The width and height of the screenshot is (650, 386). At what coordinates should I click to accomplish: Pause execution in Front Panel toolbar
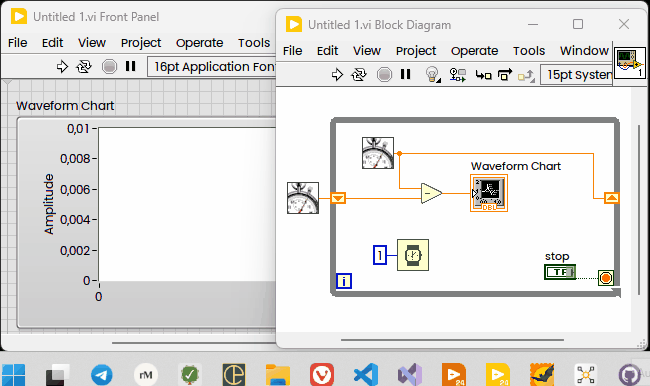(x=131, y=66)
